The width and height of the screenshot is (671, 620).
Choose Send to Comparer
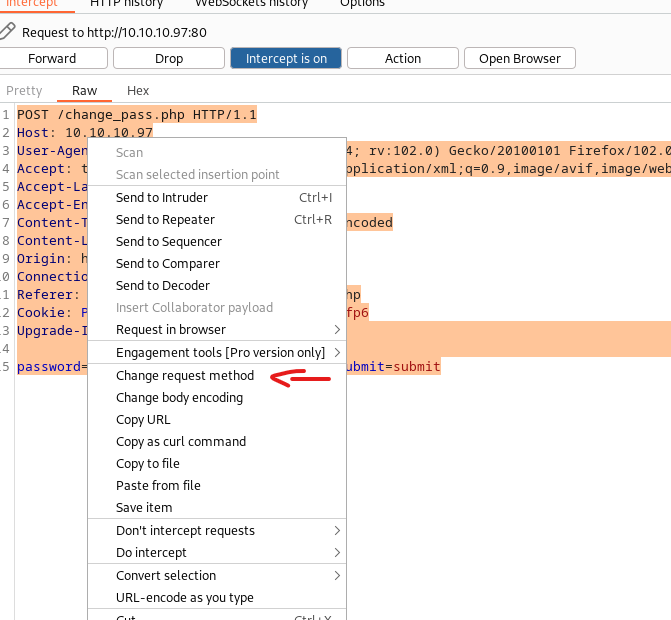[x=217, y=264]
